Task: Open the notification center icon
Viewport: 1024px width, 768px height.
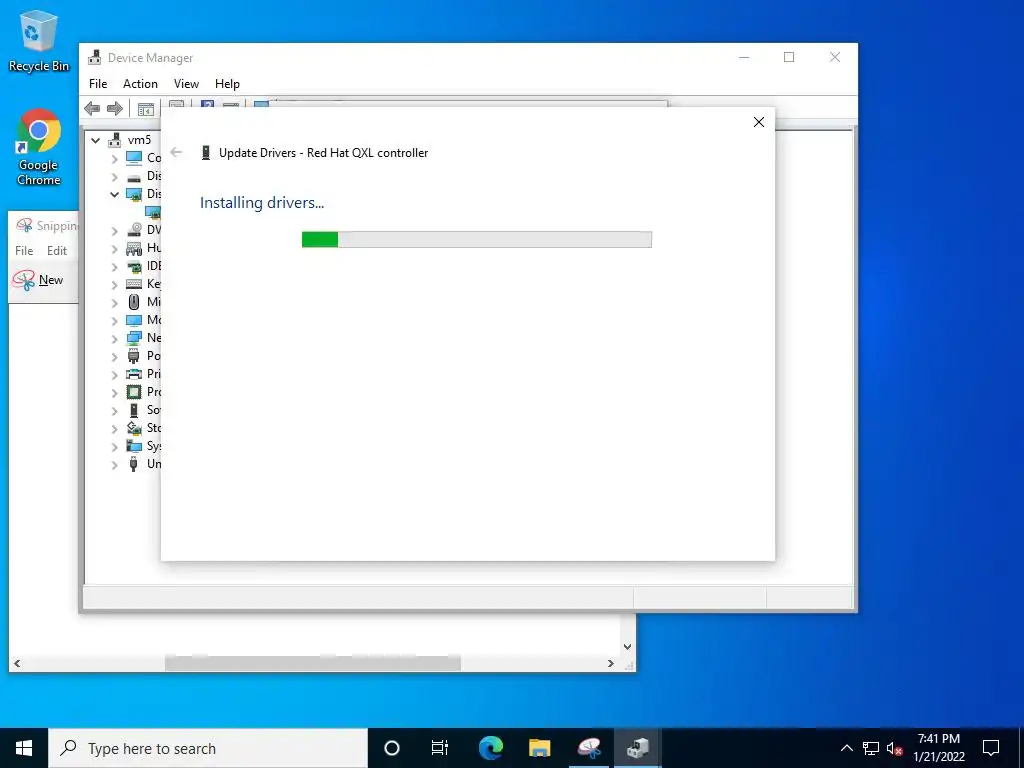Action: pyautogui.click(x=991, y=748)
